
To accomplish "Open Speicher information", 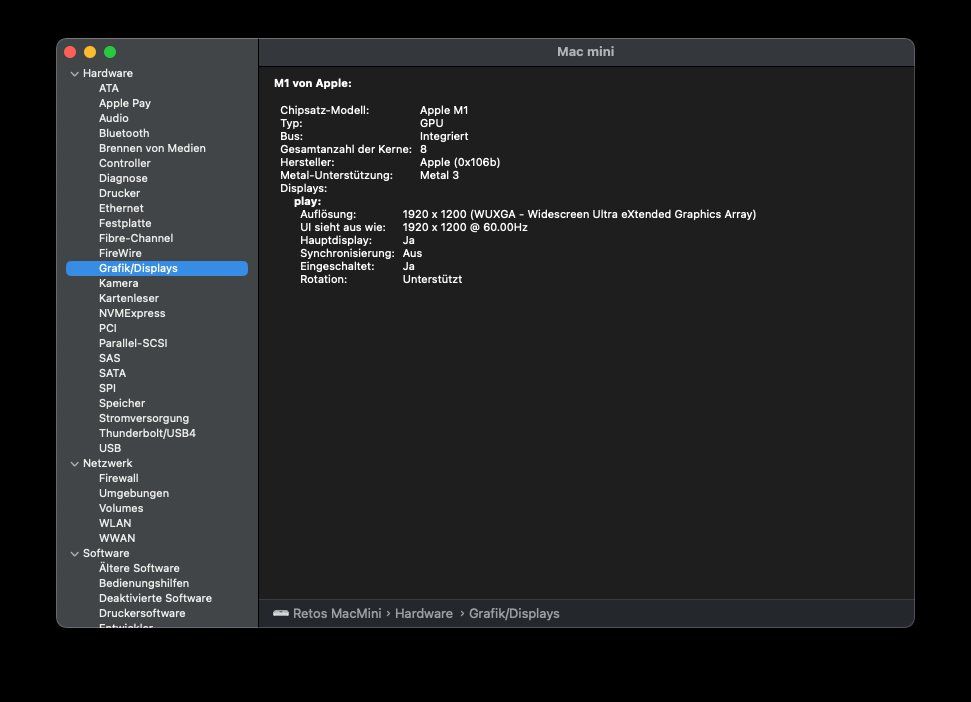I will click(x=121, y=403).
